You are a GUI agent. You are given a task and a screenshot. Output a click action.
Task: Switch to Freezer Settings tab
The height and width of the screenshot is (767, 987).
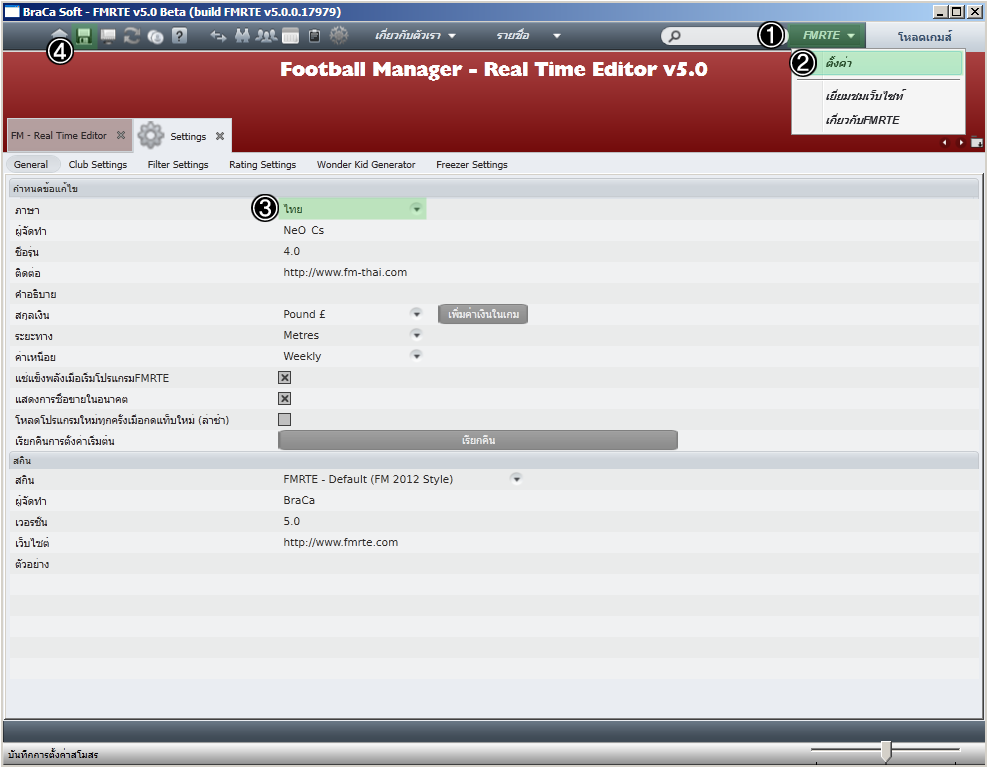(x=471, y=164)
